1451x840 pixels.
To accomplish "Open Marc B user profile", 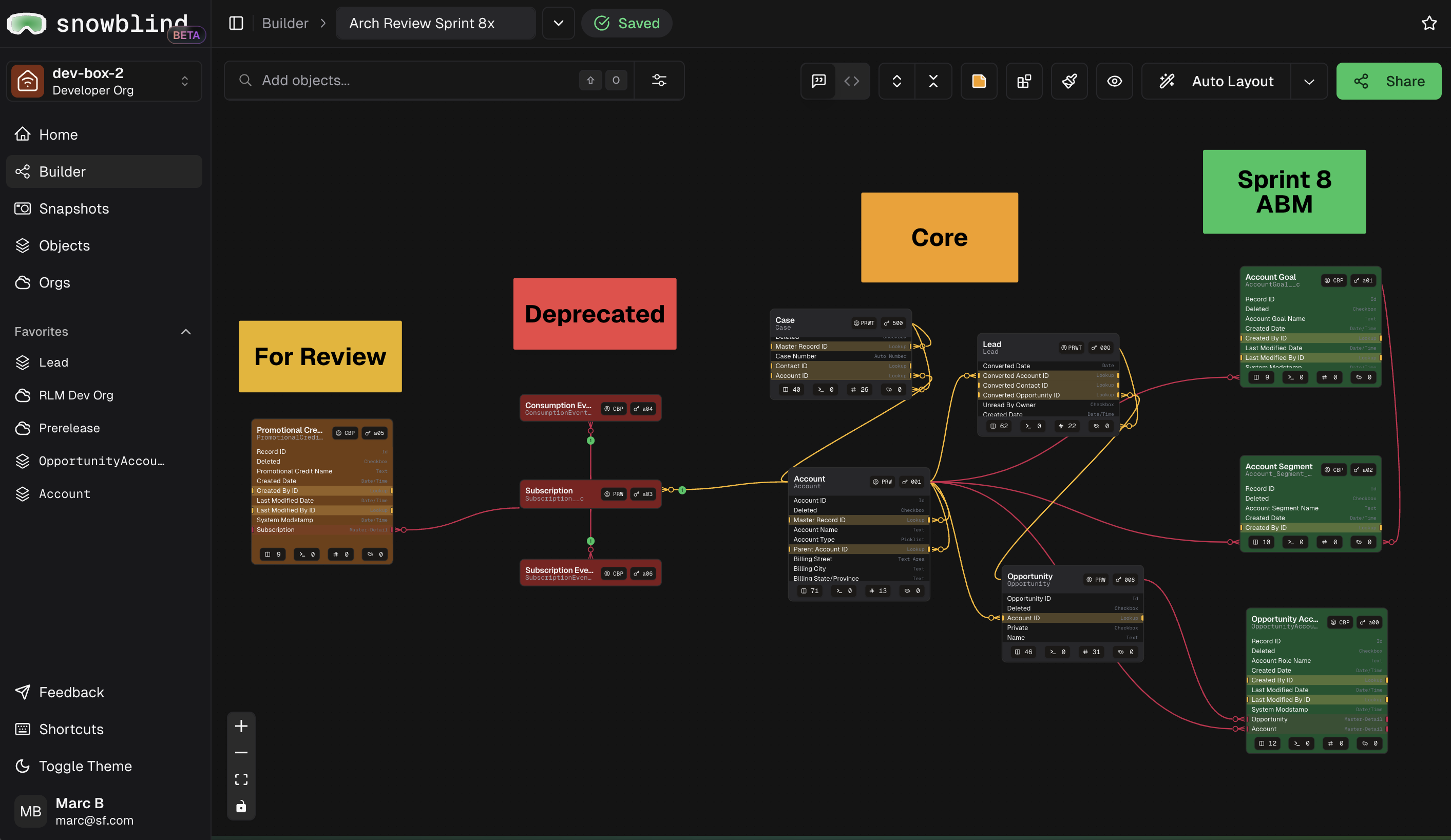I will (104, 811).
